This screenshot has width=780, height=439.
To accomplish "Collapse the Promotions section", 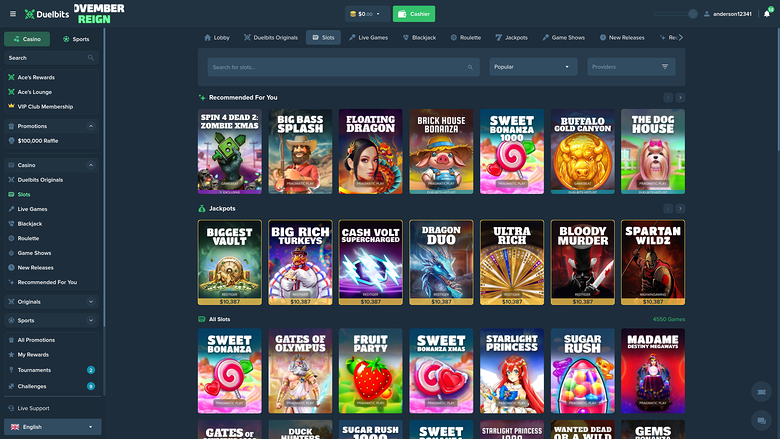I will [x=91, y=126].
